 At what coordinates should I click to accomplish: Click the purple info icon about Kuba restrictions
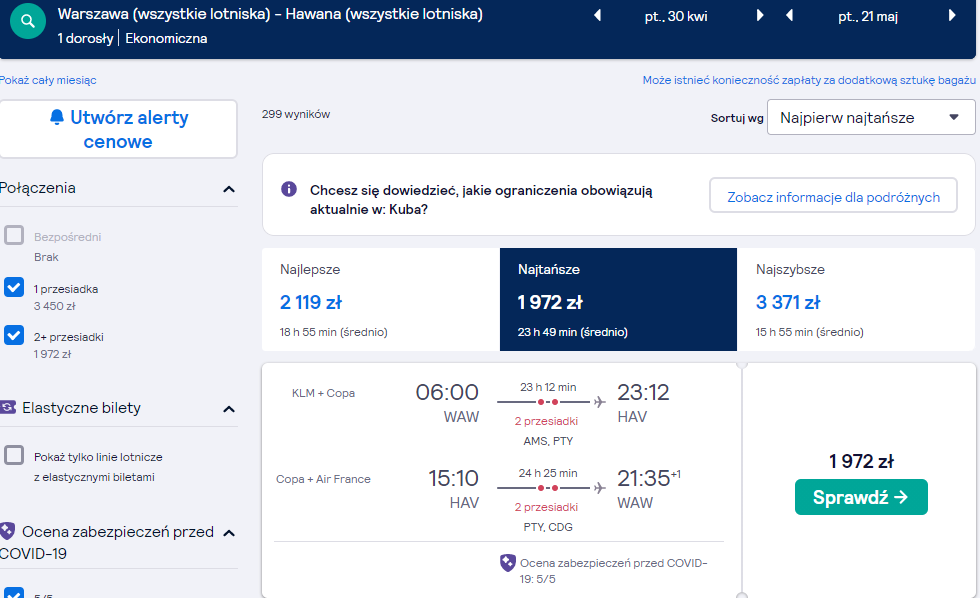coord(289,189)
